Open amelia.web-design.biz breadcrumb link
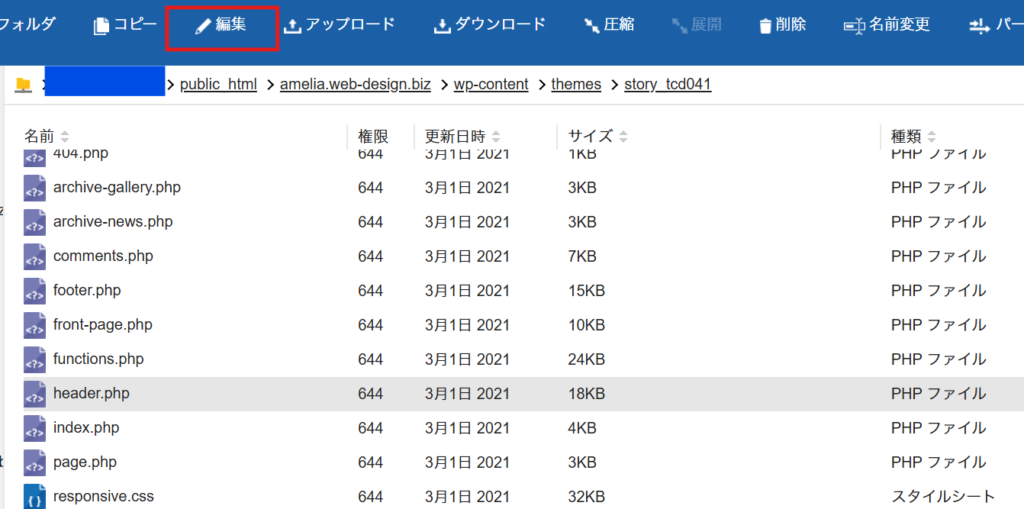The width and height of the screenshot is (1024, 509). click(x=355, y=84)
